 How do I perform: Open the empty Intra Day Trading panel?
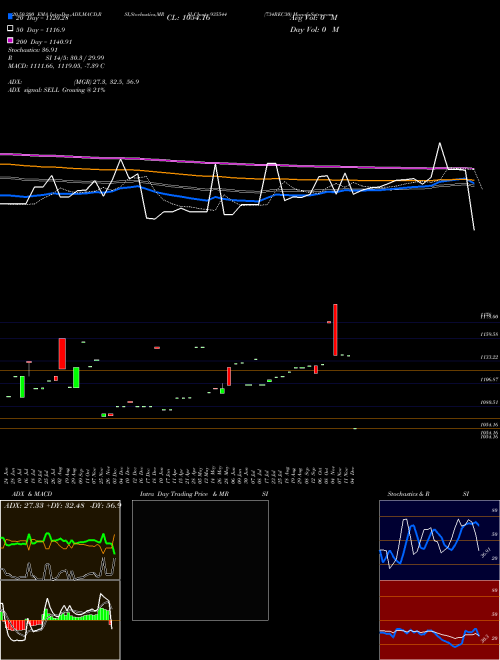[x=200, y=560]
